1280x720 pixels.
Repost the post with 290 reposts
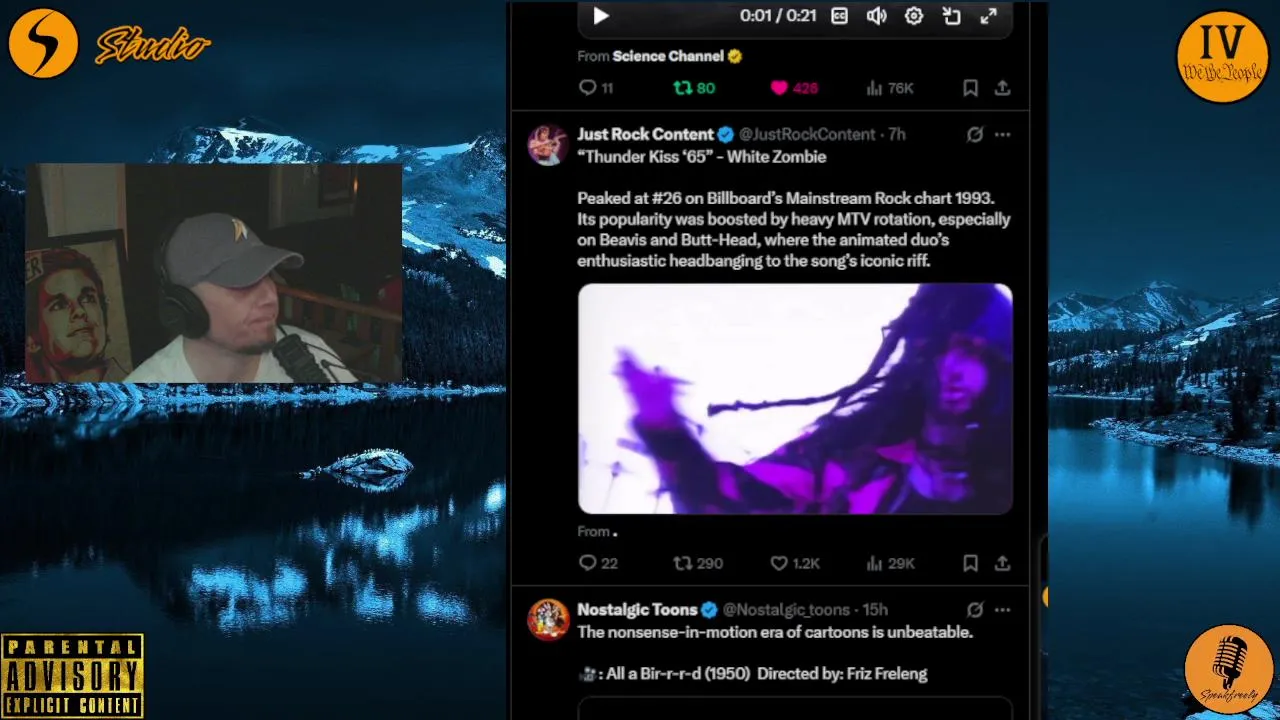tap(698, 564)
